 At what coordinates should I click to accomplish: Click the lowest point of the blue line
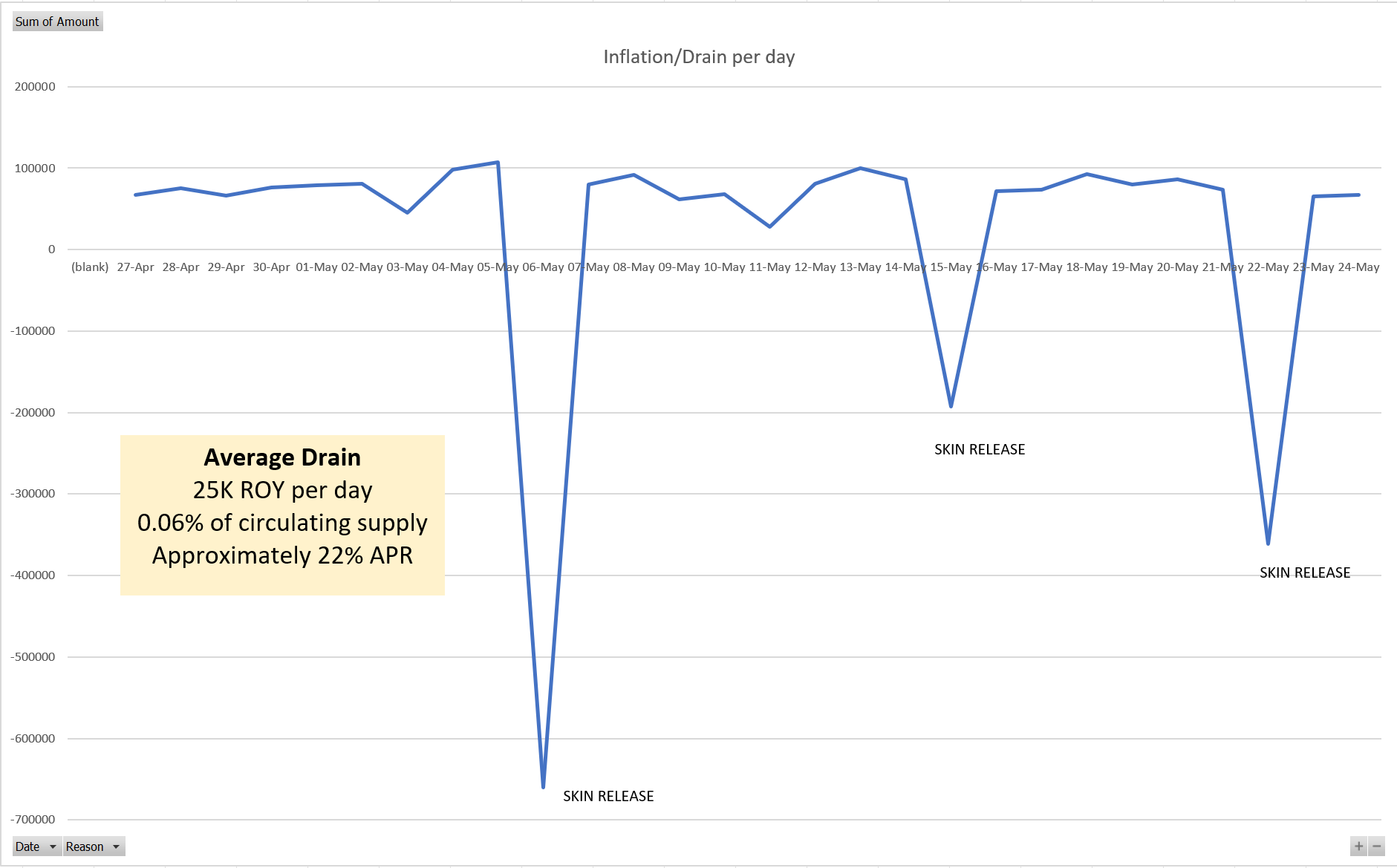pyautogui.click(x=544, y=786)
